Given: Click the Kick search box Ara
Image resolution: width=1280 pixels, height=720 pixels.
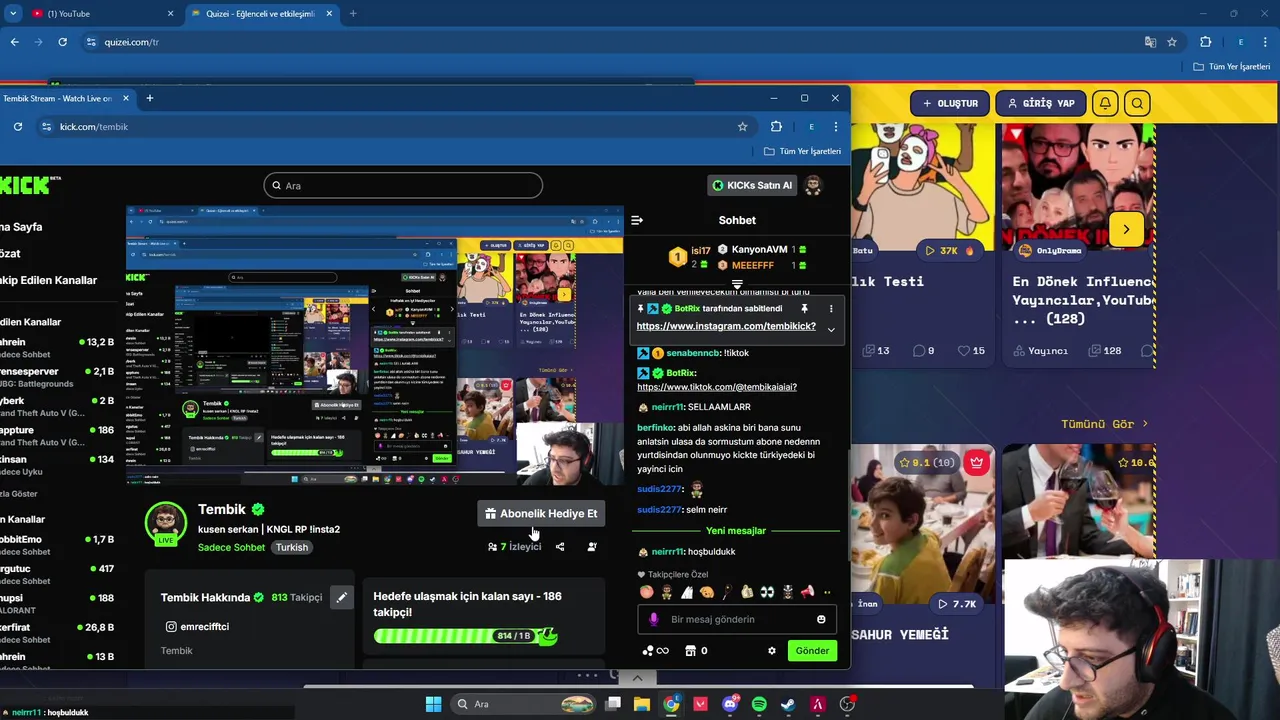Looking at the screenshot, I should (403, 186).
